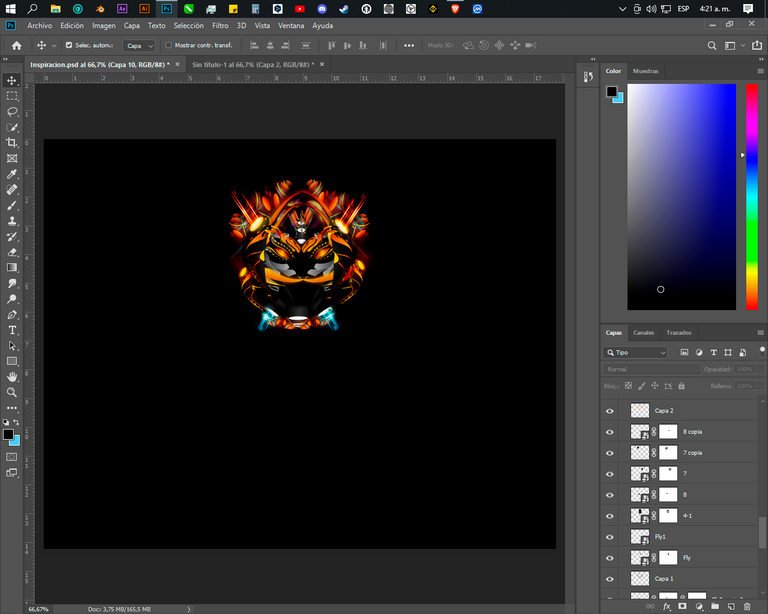This screenshot has height=614, width=768.
Task: Select the Brush tool
Action: [x=12, y=206]
